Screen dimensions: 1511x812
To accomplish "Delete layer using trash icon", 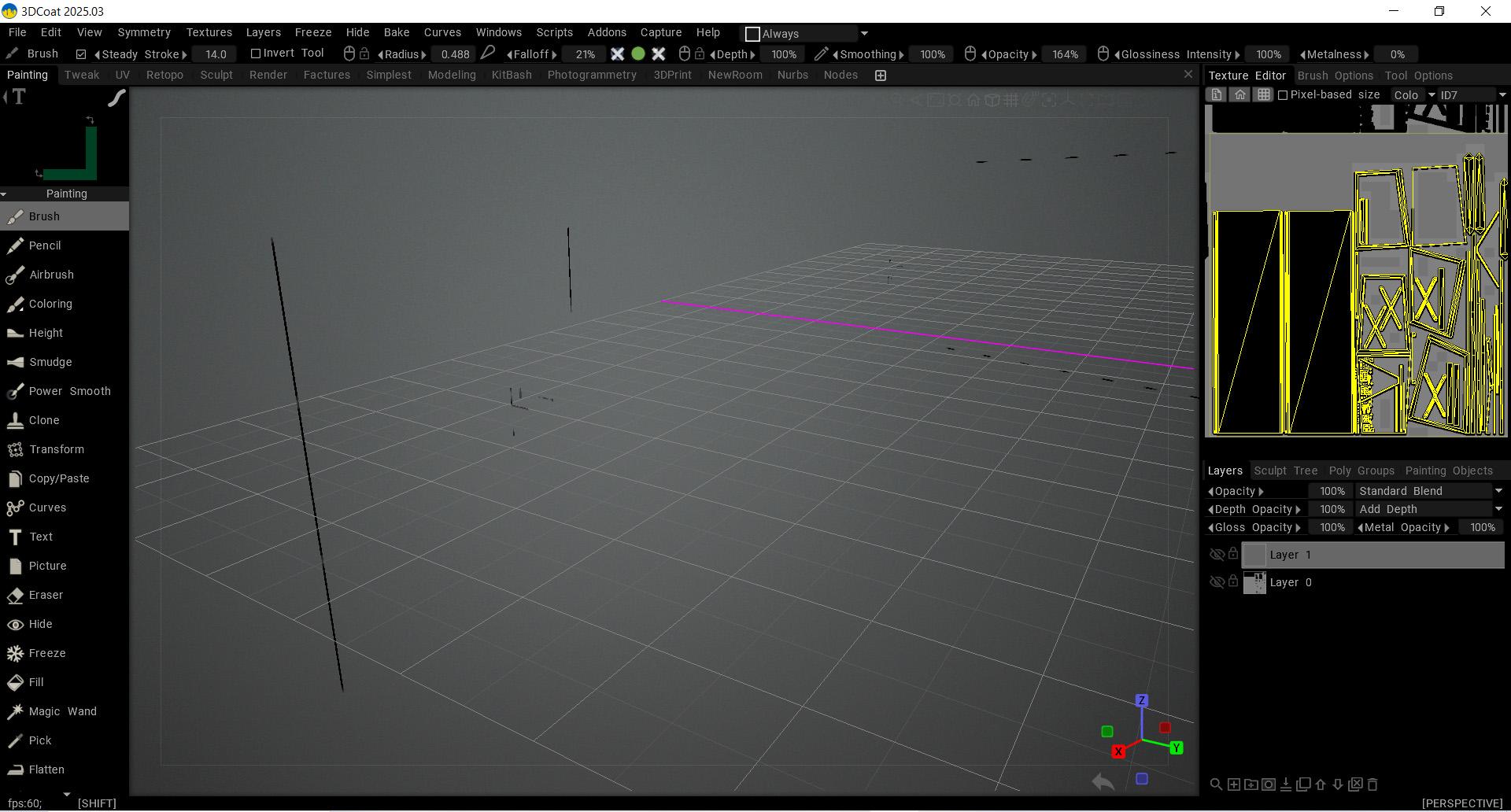I will (1372, 784).
